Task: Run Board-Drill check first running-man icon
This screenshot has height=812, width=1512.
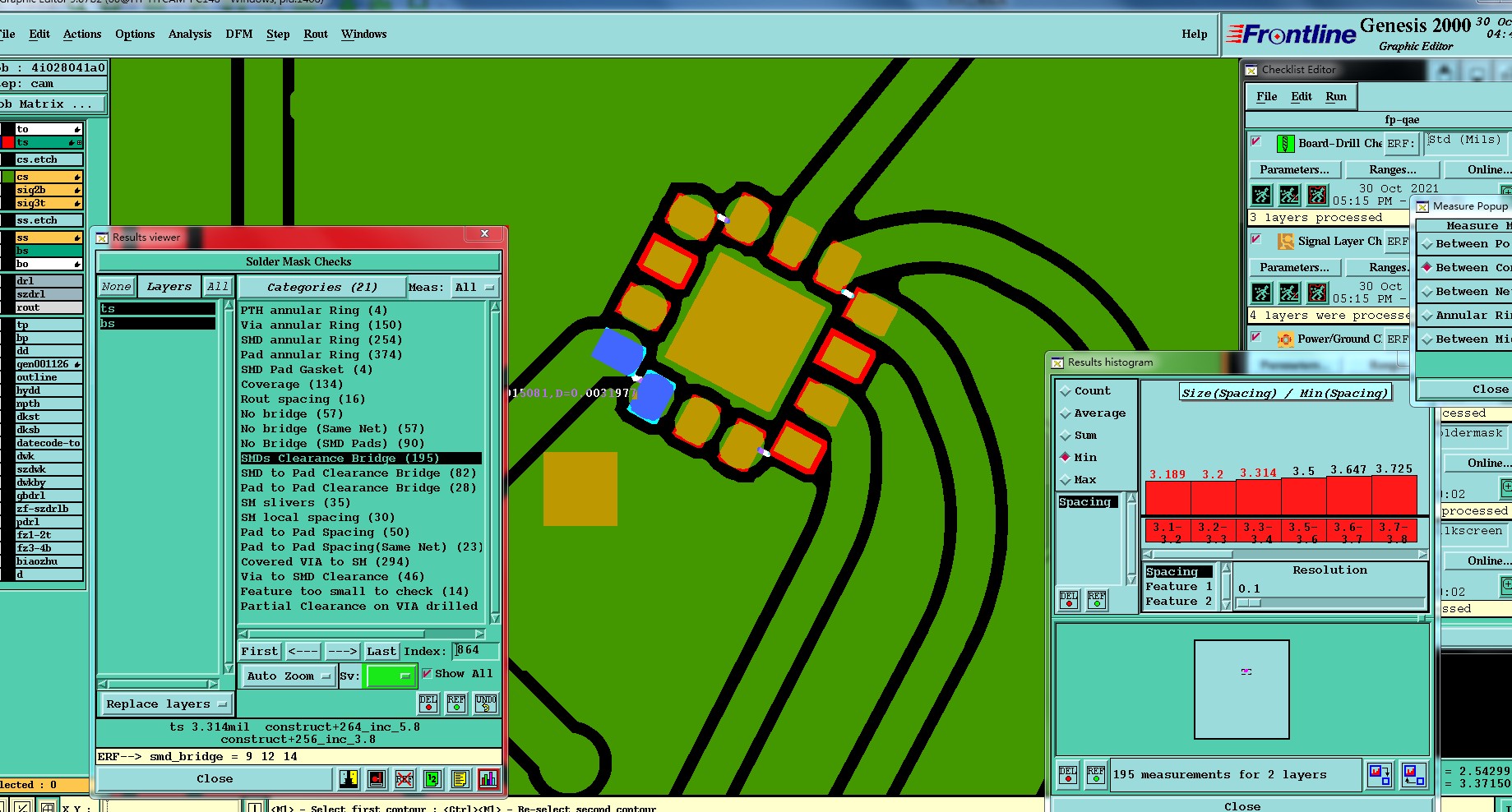Action: (x=1261, y=195)
